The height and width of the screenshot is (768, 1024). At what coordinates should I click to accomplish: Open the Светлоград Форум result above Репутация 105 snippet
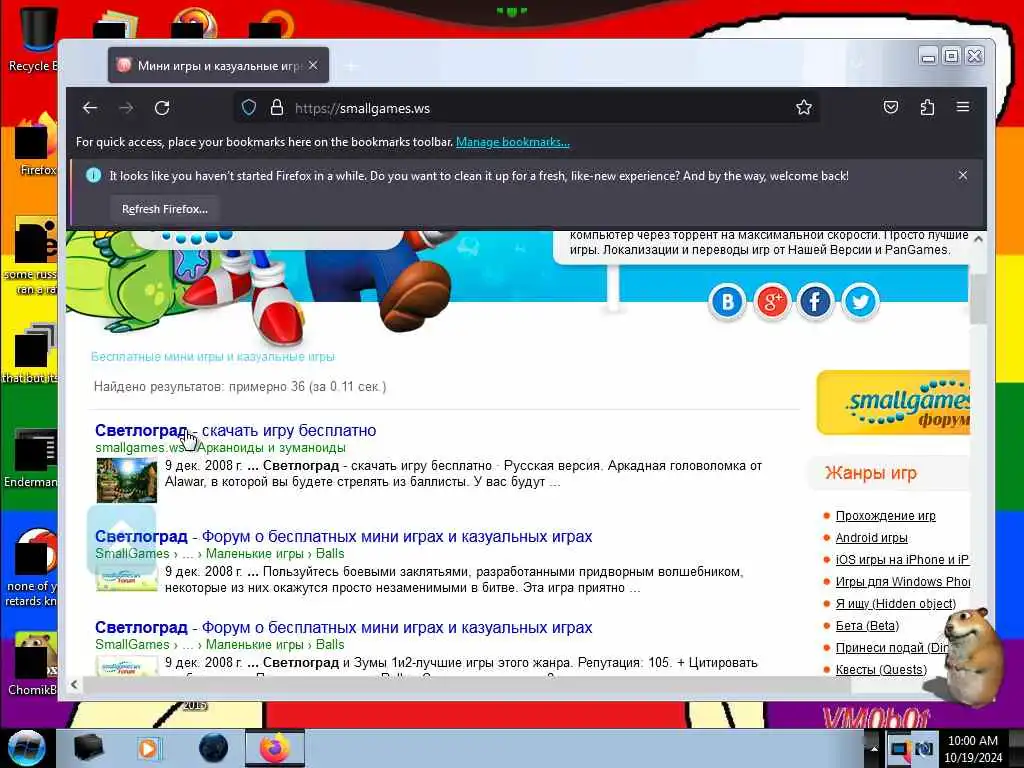pyautogui.click(x=344, y=627)
